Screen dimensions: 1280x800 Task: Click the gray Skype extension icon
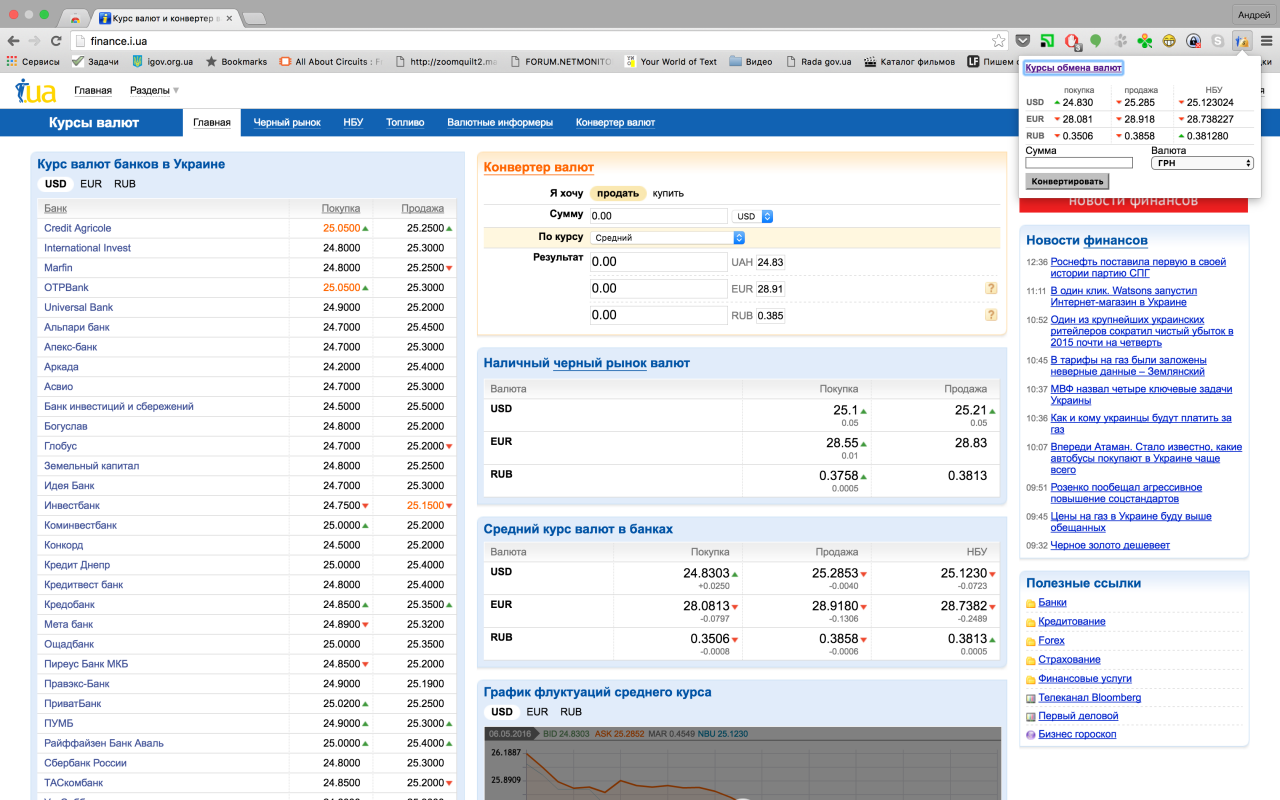1217,41
